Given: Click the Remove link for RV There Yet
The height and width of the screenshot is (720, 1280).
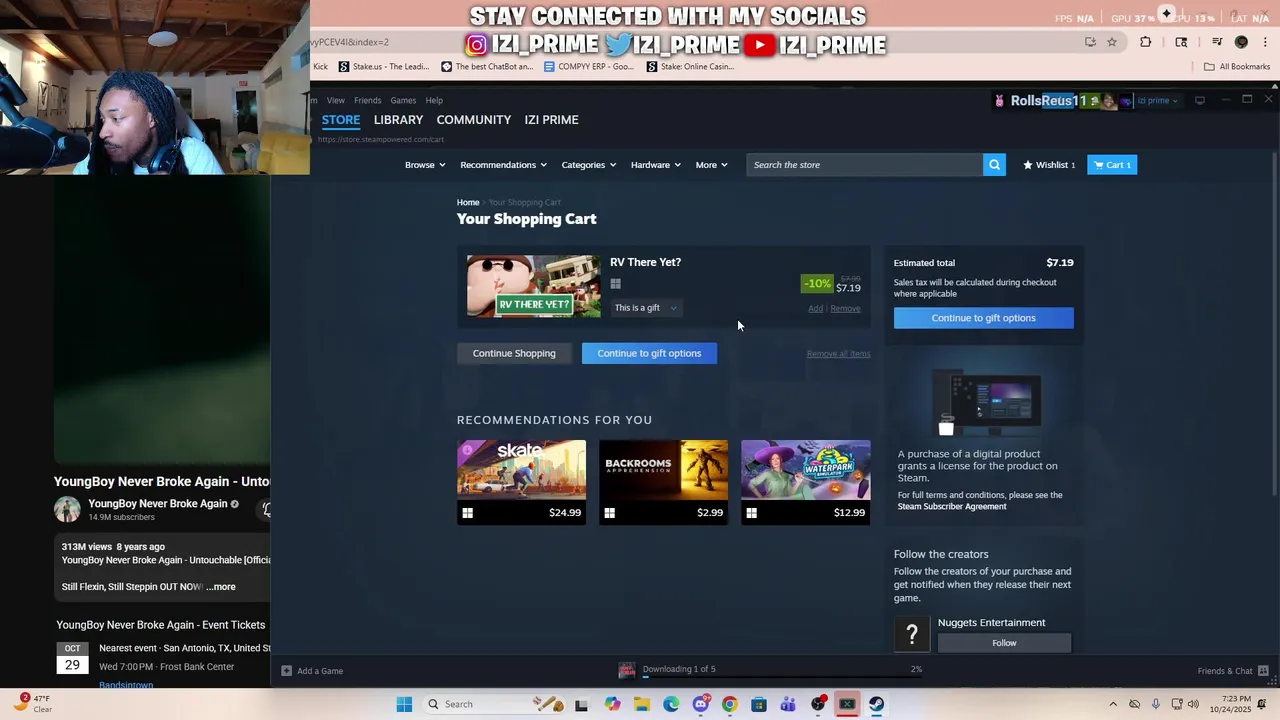Looking at the screenshot, I should (x=845, y=309).
